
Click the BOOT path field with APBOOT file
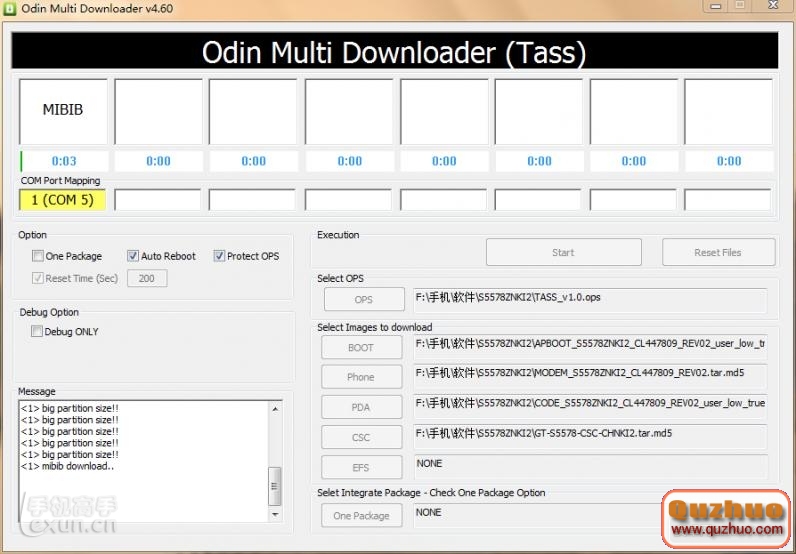point(590,347)
